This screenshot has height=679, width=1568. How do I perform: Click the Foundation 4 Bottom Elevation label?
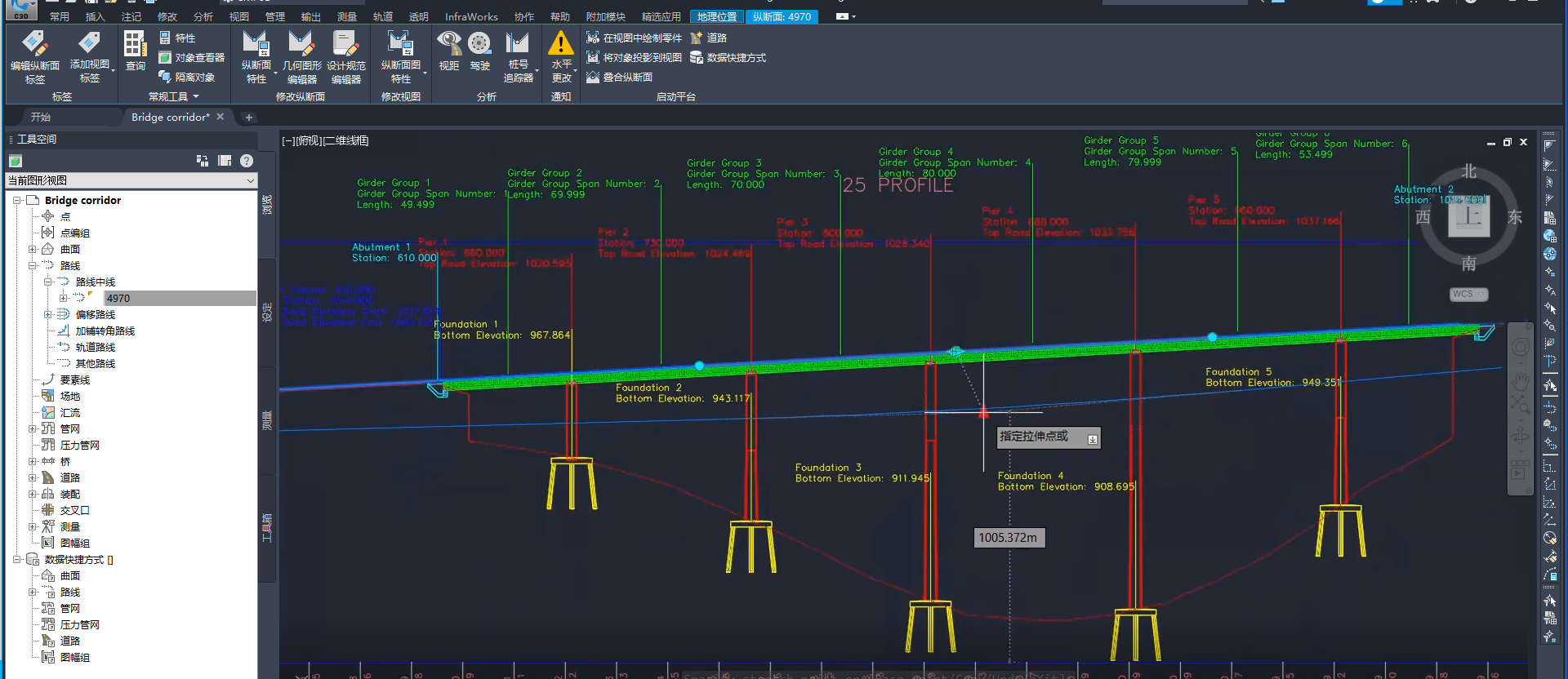tap(1065, 482)
